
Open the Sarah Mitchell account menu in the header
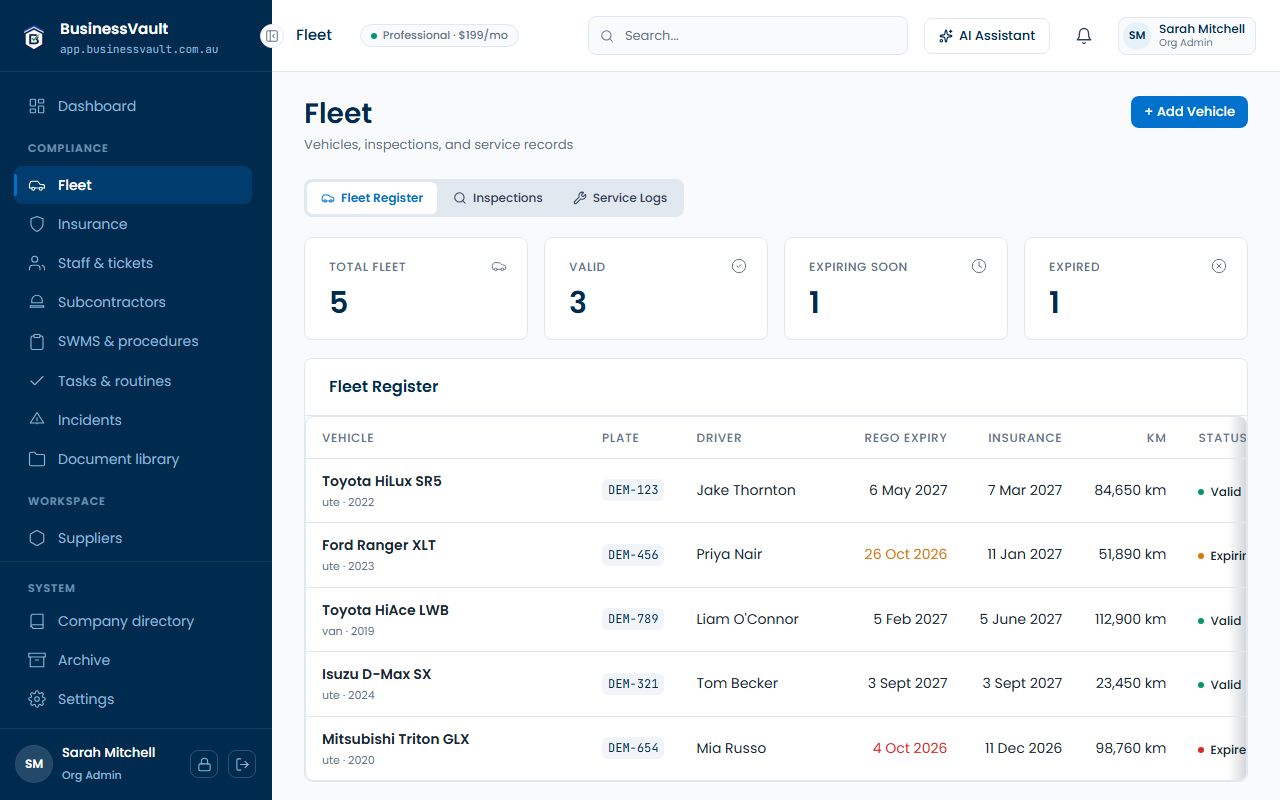(1187, 36)
